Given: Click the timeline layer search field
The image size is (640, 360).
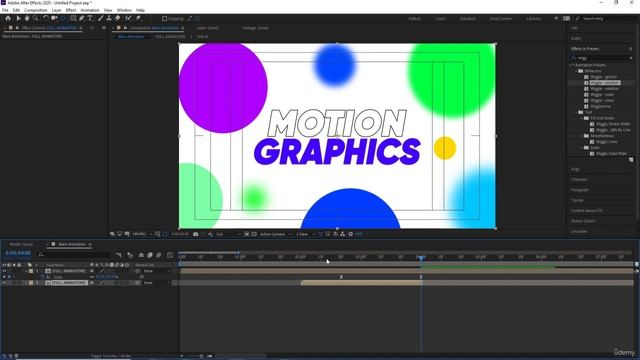Looking at the screenshot, I should coord(73,255).
